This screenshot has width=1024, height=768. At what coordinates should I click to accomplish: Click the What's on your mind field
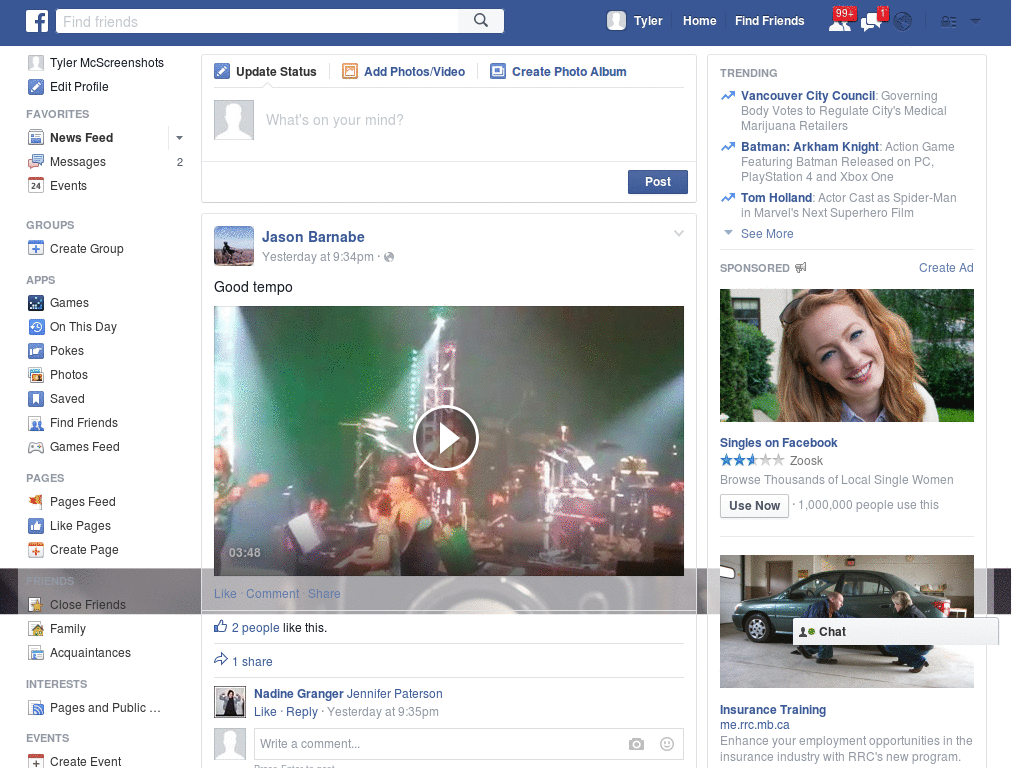(470, 120)
